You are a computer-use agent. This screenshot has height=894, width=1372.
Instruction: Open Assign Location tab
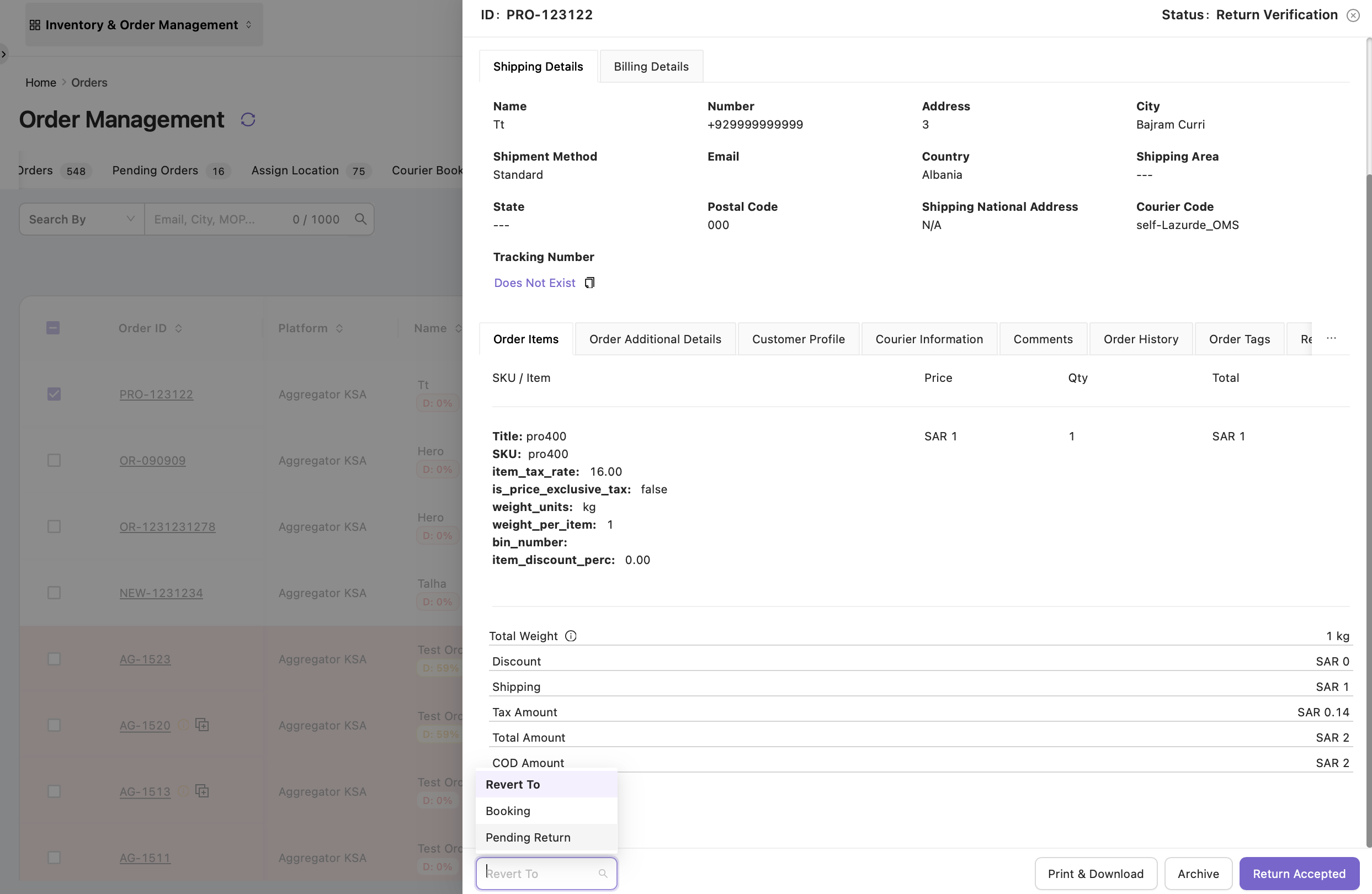tap(311, 171)
